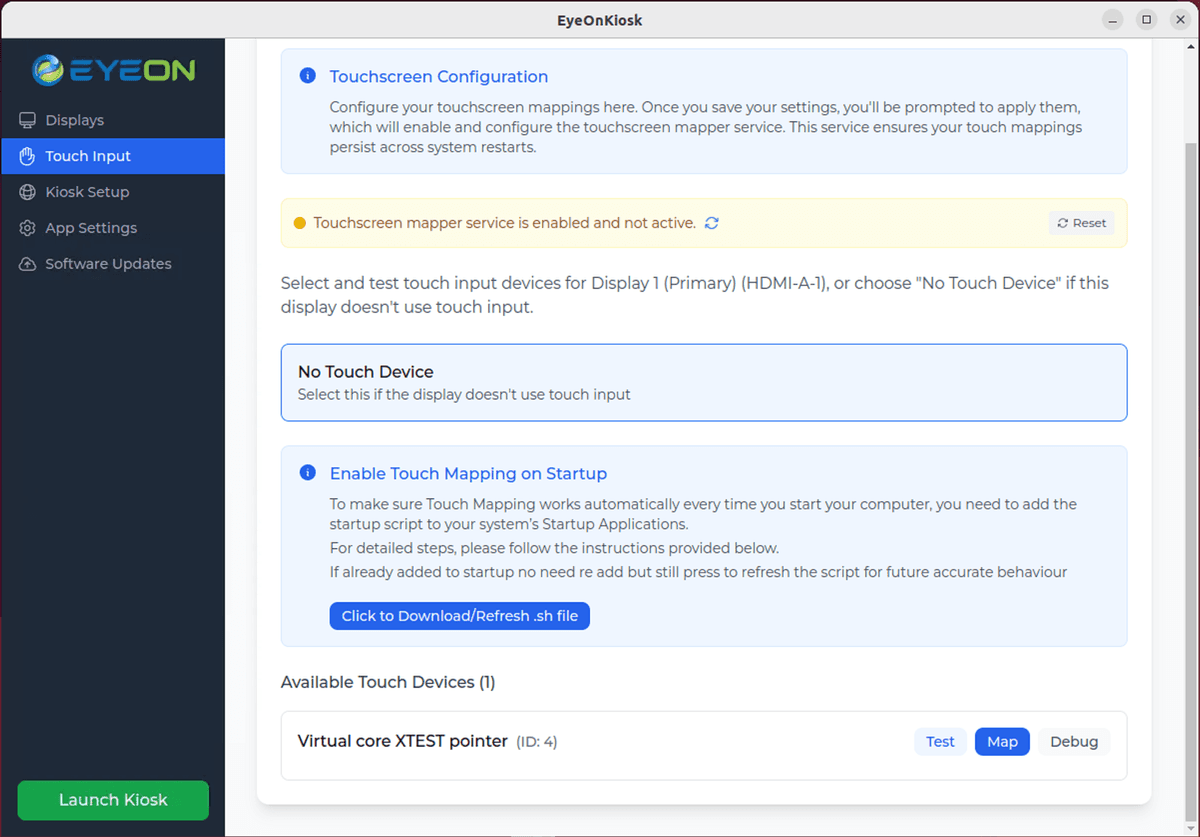Click the refresh icon beside the mapper service status

coord(711,223)
